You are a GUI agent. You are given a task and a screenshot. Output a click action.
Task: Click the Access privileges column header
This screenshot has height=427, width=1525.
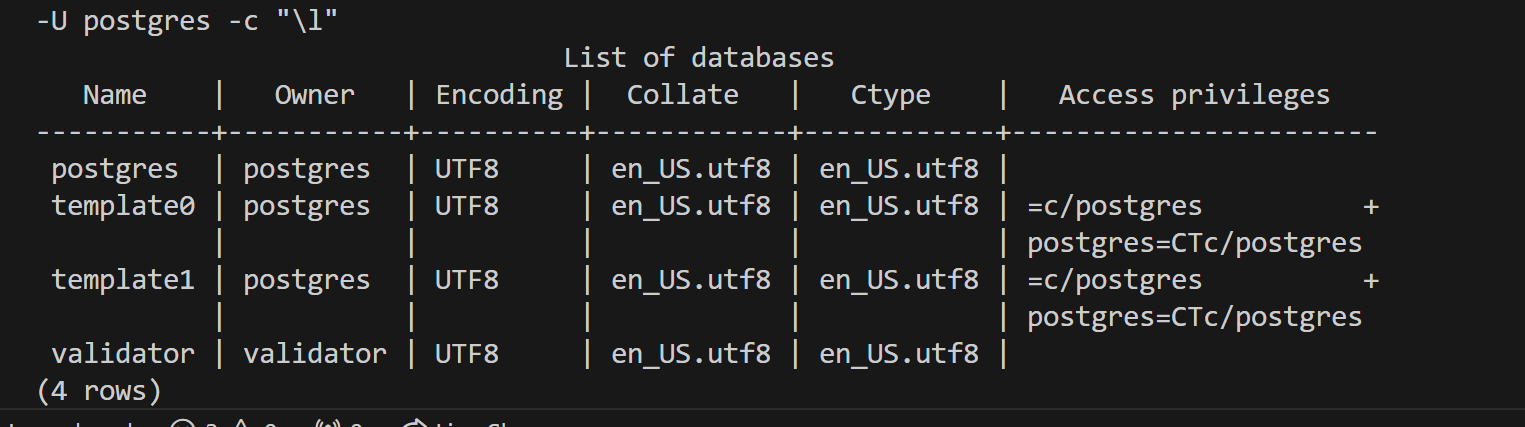pyautogui.click(x=1195, y=95)
